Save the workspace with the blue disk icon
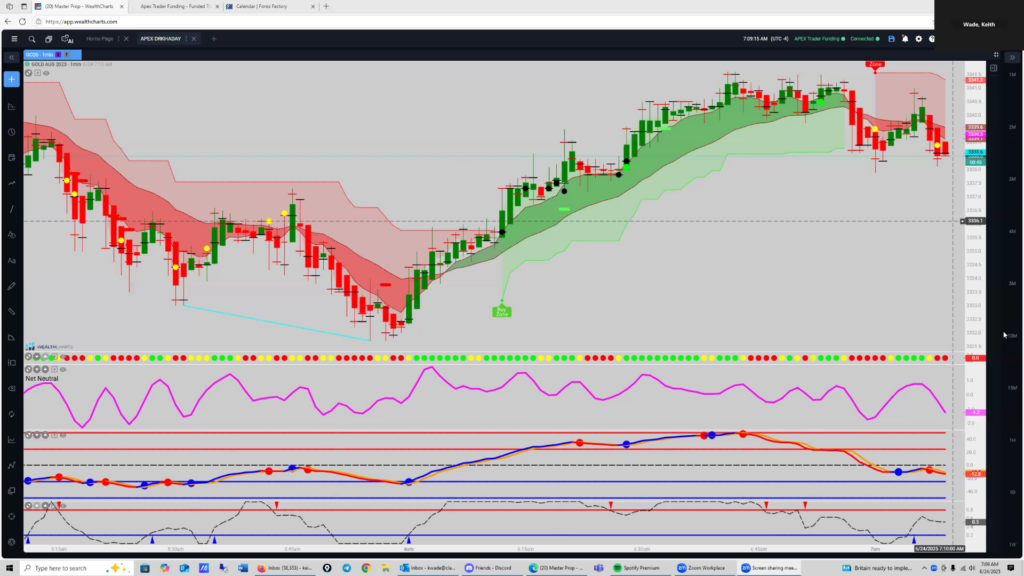This screenshot has width=1024, height=576. point(891,39)
